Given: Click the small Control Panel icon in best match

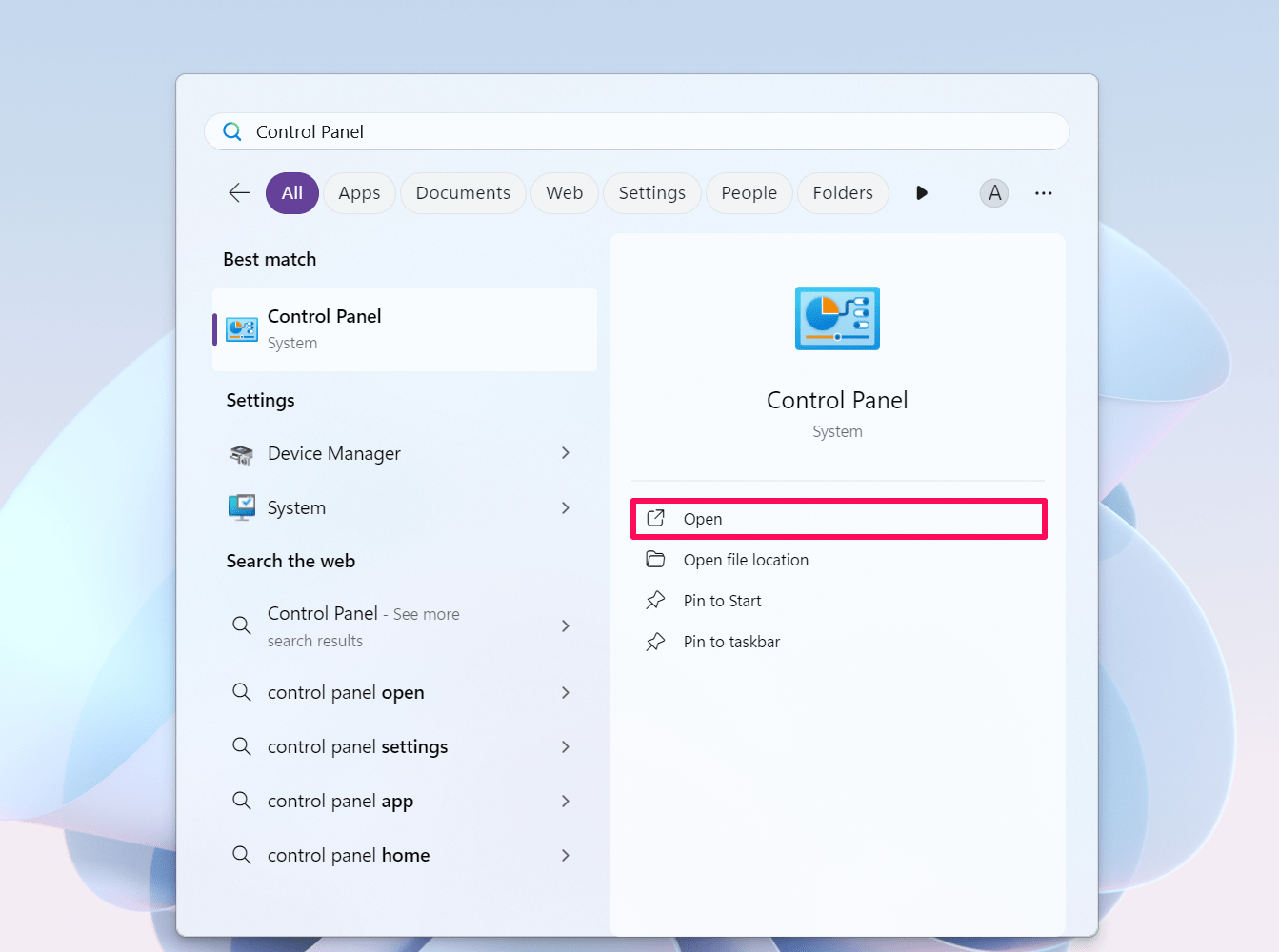Looking at the screenshot, I should click(242, 329).
